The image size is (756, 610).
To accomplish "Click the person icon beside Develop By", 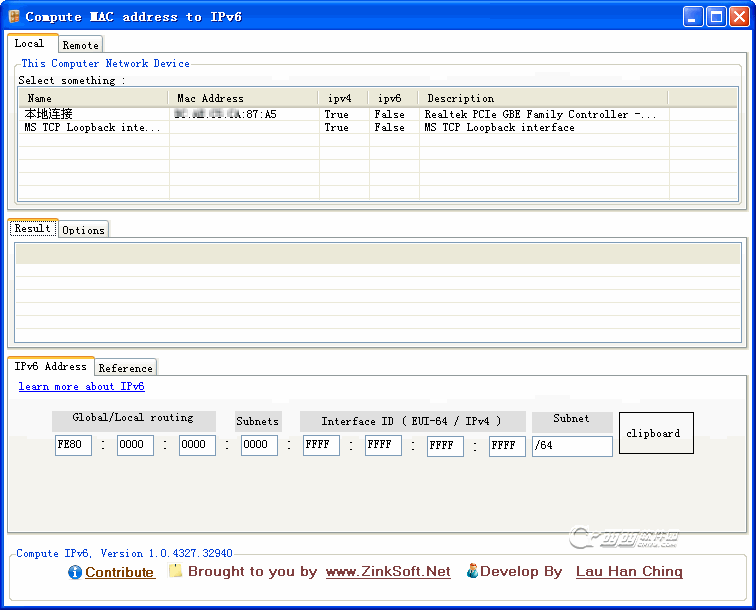I will (472, 571).
